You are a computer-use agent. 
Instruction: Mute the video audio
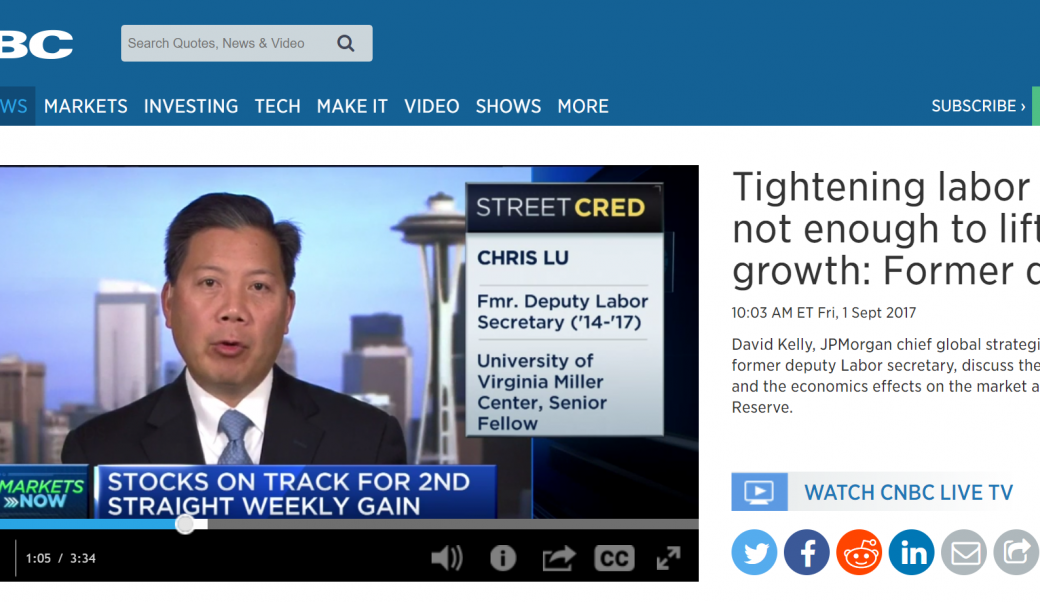tap(447, 559)
